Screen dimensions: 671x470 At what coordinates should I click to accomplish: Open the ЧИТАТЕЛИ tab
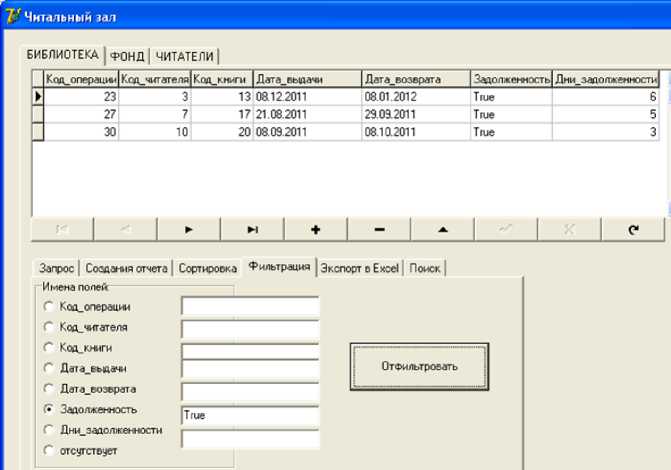186,56
